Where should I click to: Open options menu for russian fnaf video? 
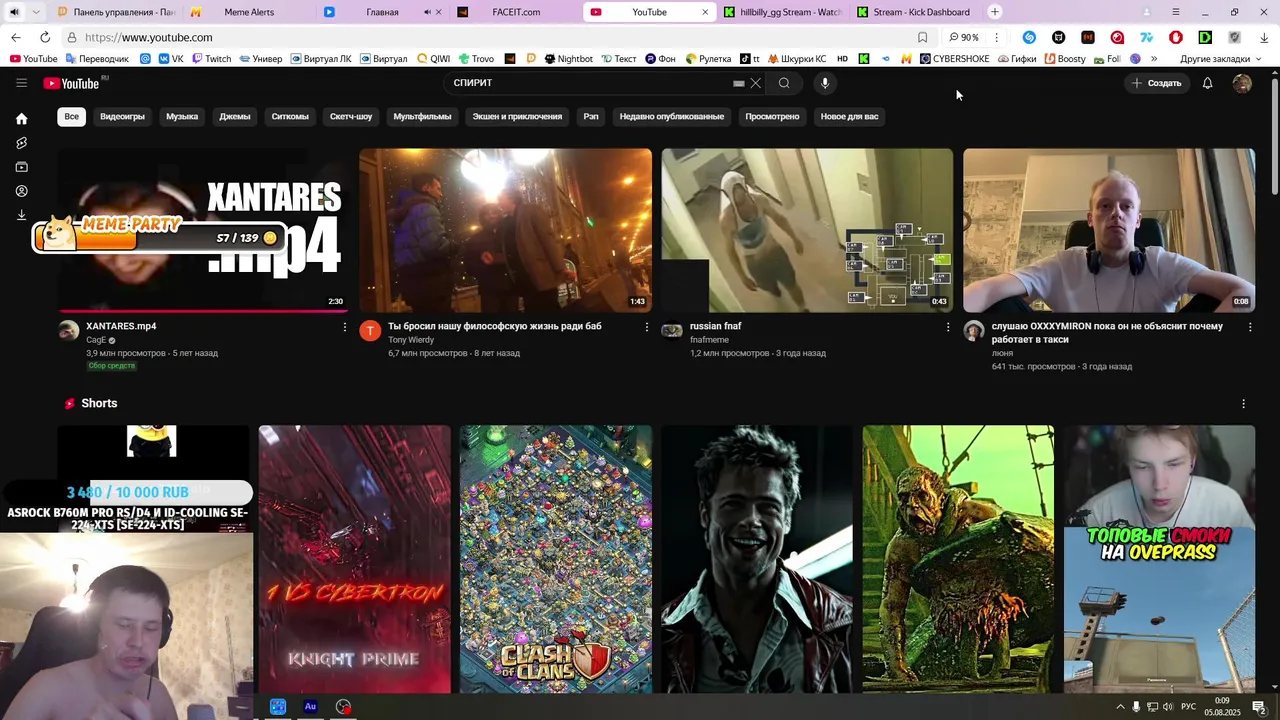(x=948, y=327)
